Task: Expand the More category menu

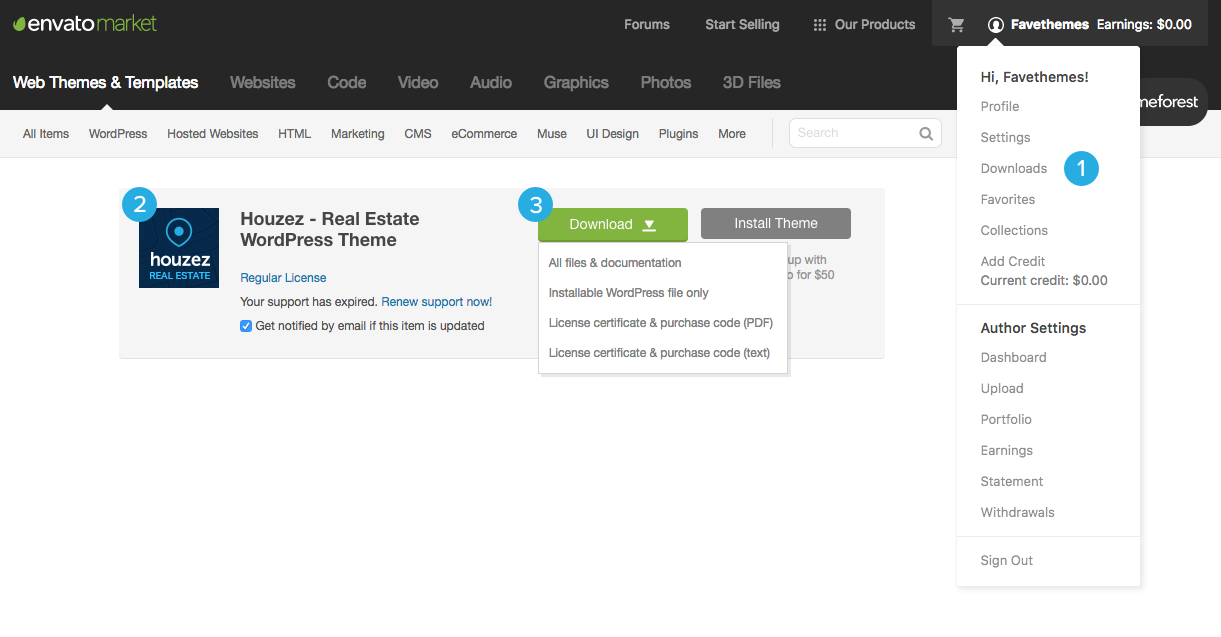Action: pos(732,134)
